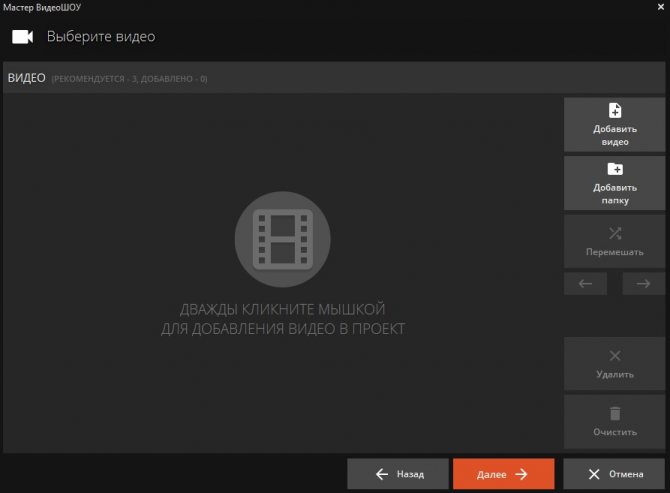Click the film strip icon in the center

point(285,239)
